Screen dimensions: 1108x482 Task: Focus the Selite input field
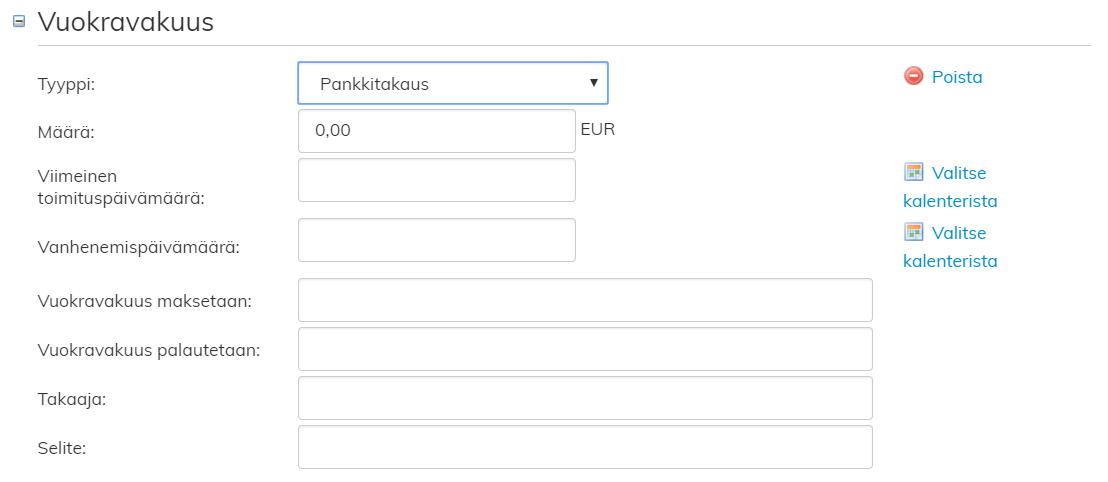pos(585,447)
